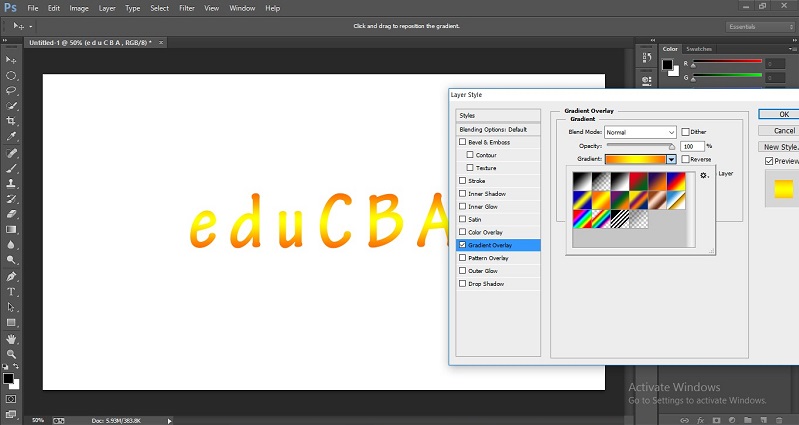This screenshot has height=425, width=799.
Task: Enable the Satin checkbox
Action: click(463, 219)
